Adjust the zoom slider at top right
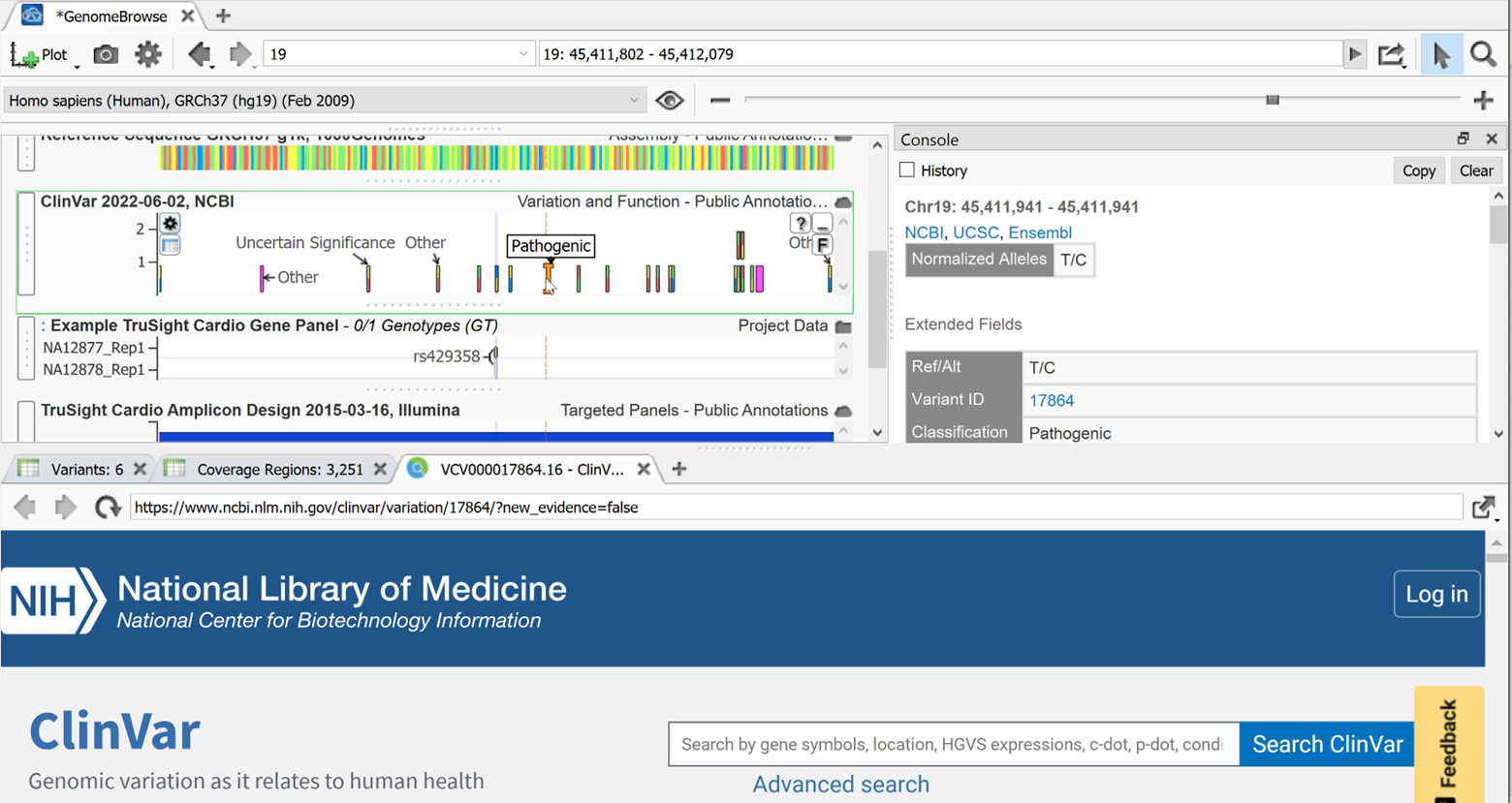Screen dimensions: 1512x803 [x=1274, y=100]
